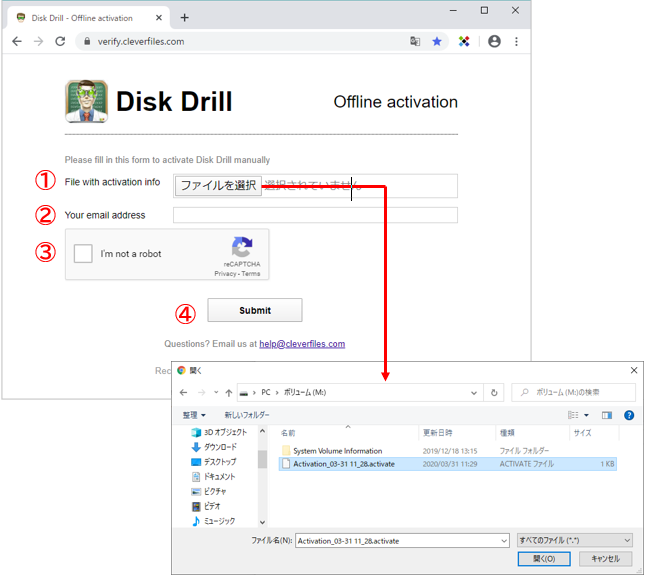The width and height of the screenshot is (648, 577).
Task: Open the reCAPTCHA Privacy link
Action: [225, 274]
